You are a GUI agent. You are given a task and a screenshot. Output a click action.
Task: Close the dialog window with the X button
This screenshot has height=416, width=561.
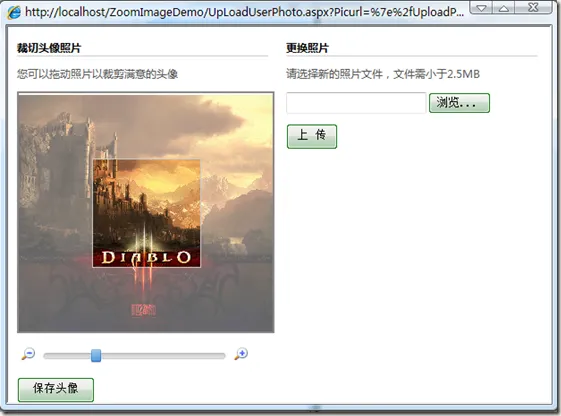coord(533,7)
